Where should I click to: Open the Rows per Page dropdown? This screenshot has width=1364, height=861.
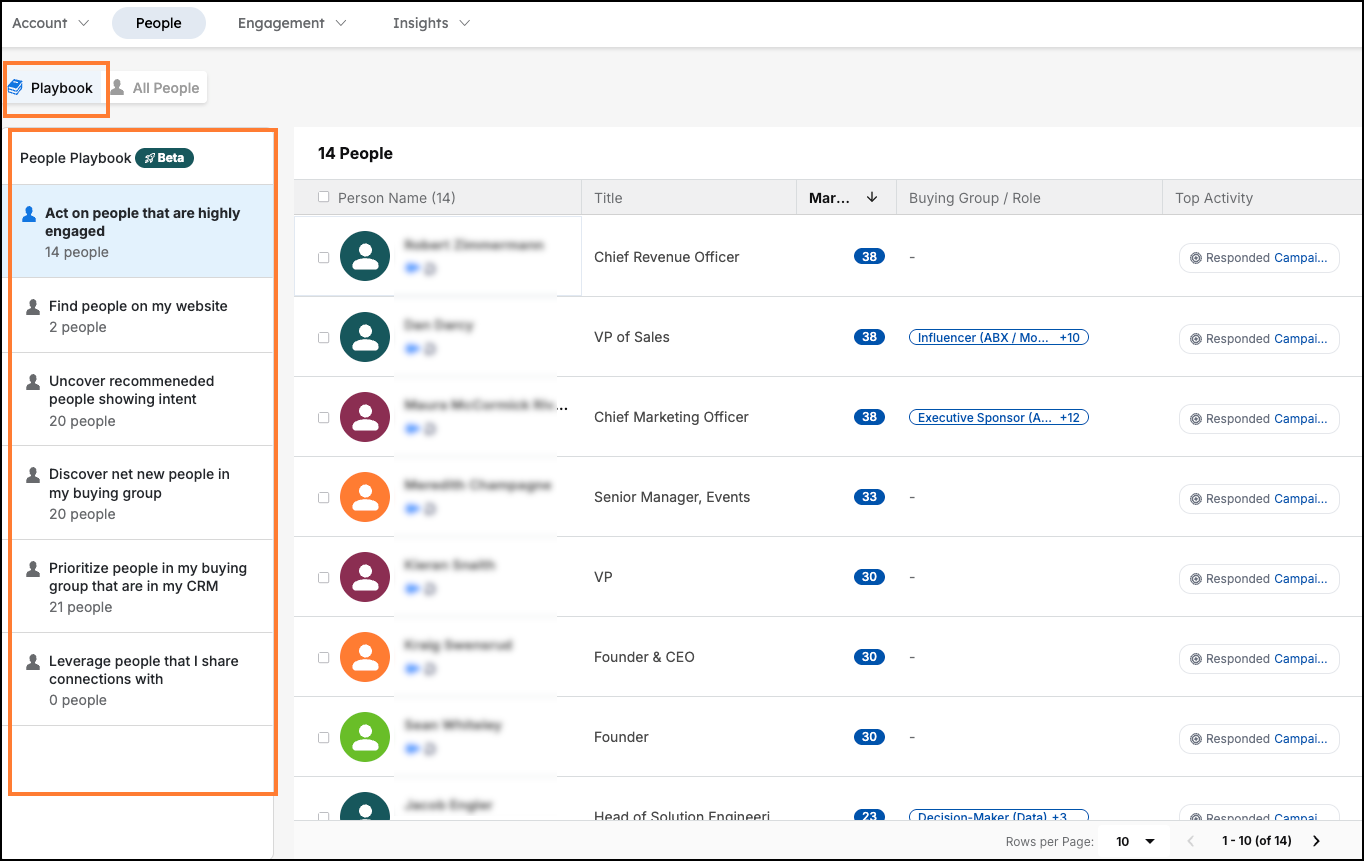(1136, 841)
